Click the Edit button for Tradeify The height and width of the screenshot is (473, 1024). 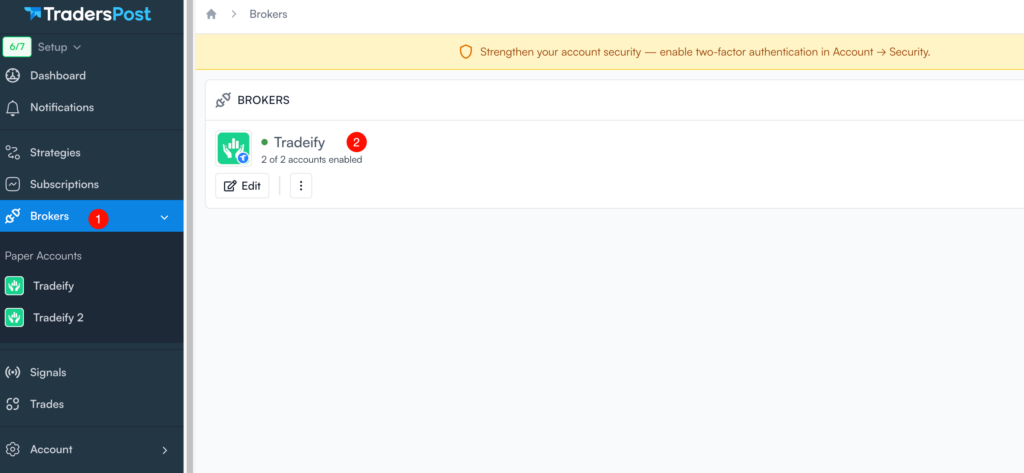point(242,186)
